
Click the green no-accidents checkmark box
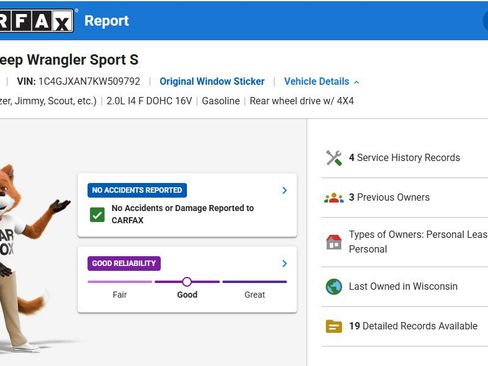pos(97,215)
